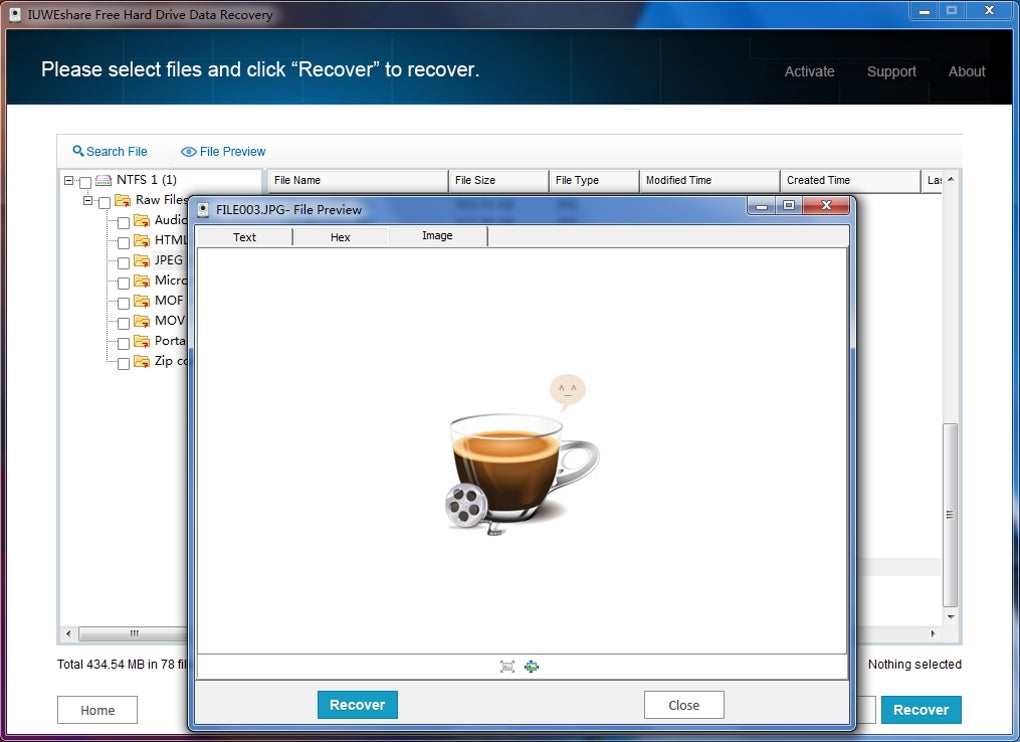Check the HTML folder checkbox
This screenshot has width=1020, height=742.
pyautogui.click(x=123, y=243)
